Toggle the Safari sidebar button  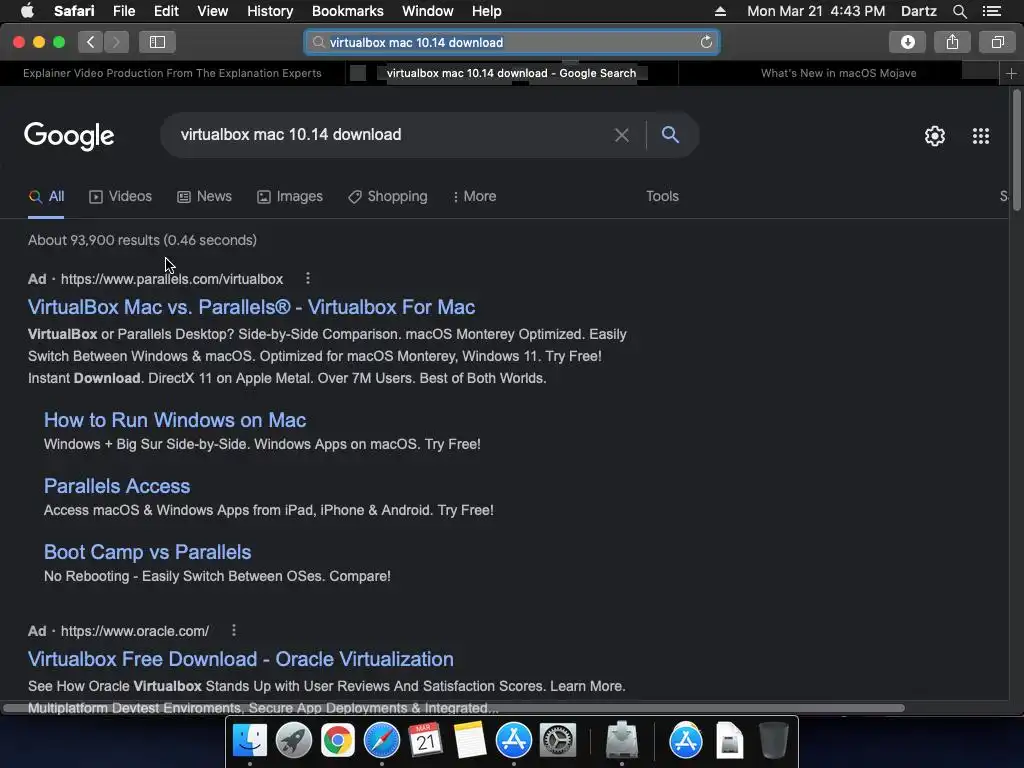click(x=157, y=42)
